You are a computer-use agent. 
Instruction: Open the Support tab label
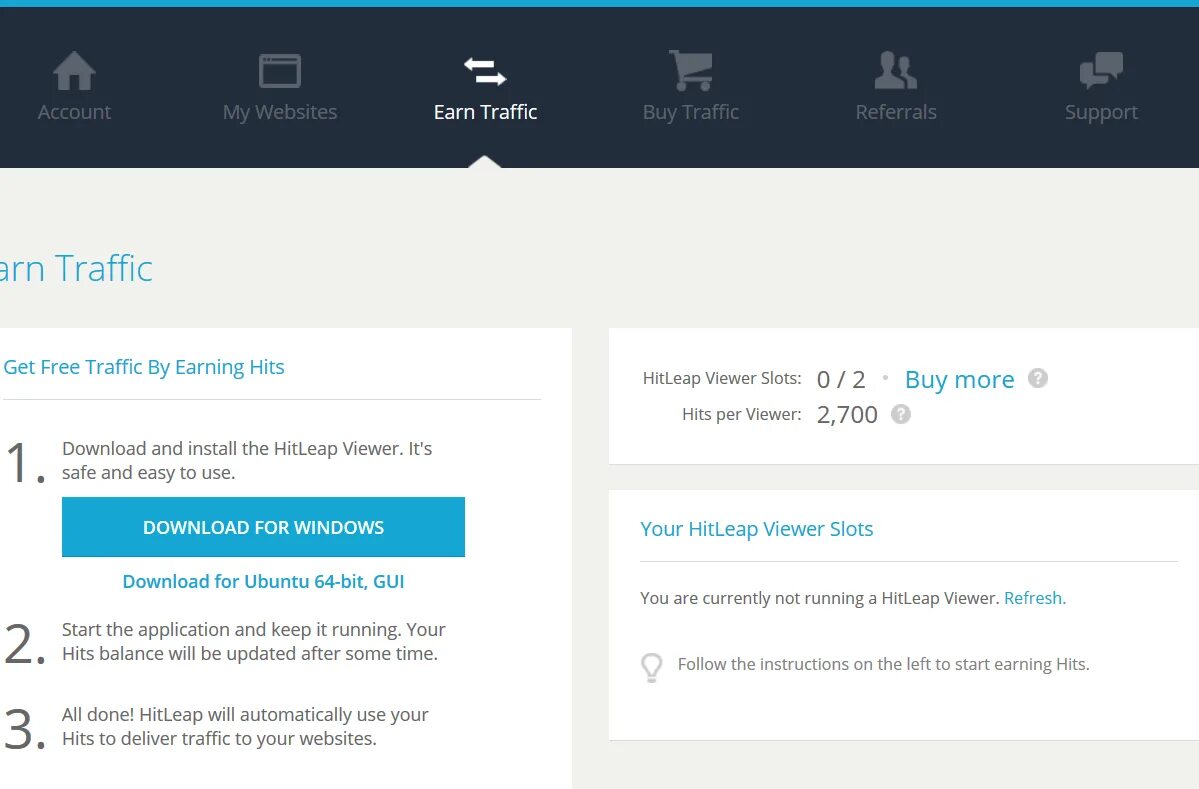click(x=1101, y=112)
